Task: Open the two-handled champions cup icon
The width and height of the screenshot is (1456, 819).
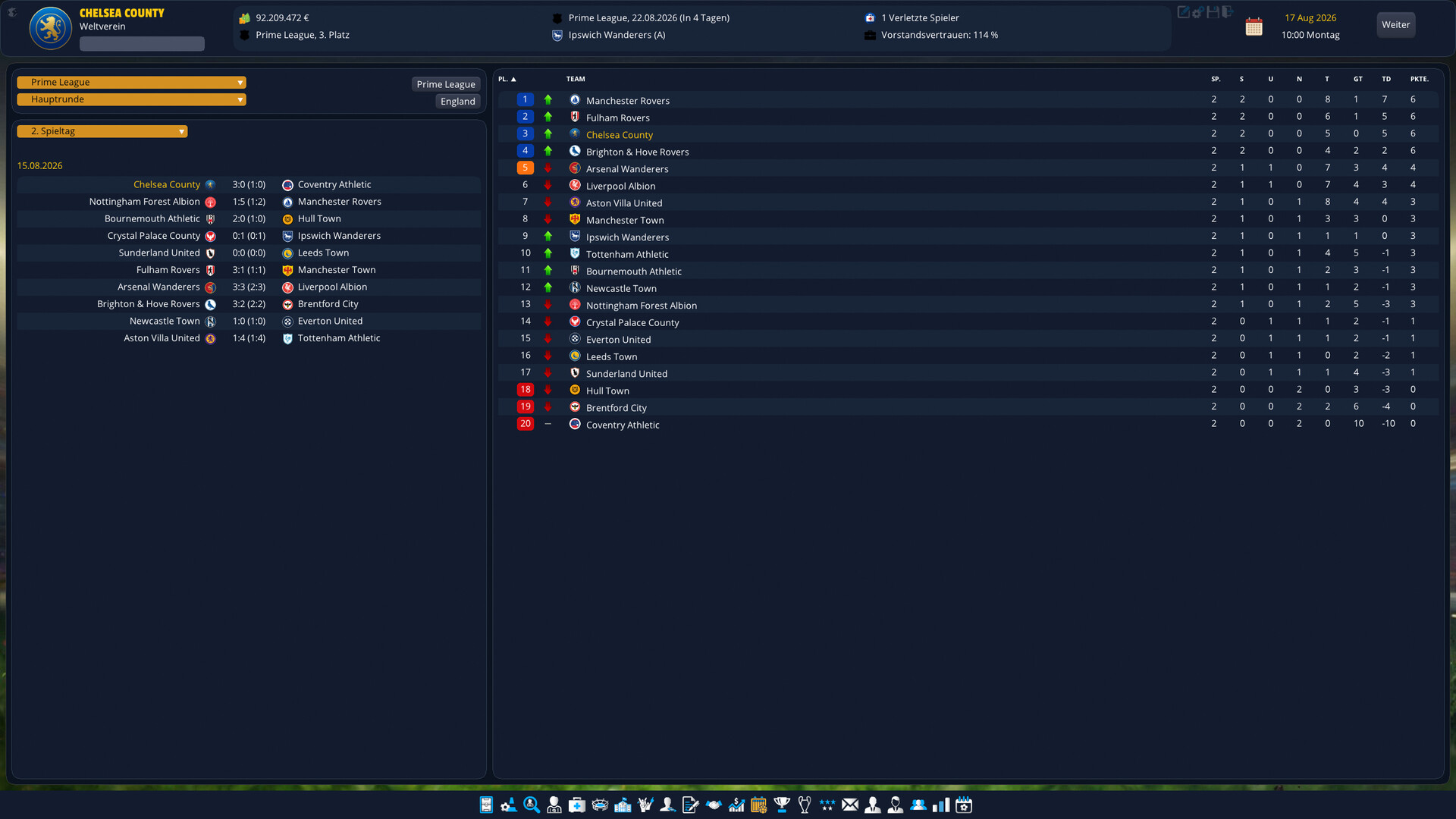Action: [x=805, y=805]
